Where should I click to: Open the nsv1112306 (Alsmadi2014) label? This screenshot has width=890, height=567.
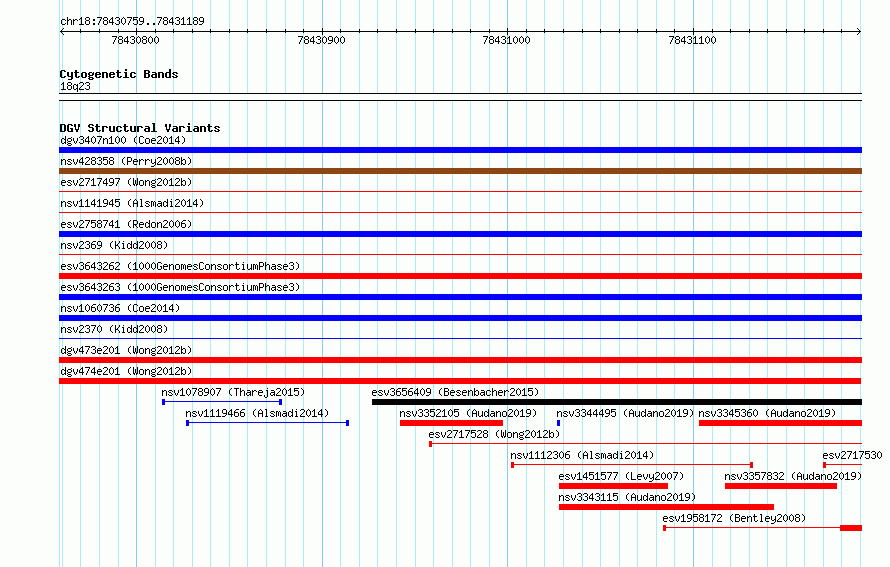click(x=582, y=455)
